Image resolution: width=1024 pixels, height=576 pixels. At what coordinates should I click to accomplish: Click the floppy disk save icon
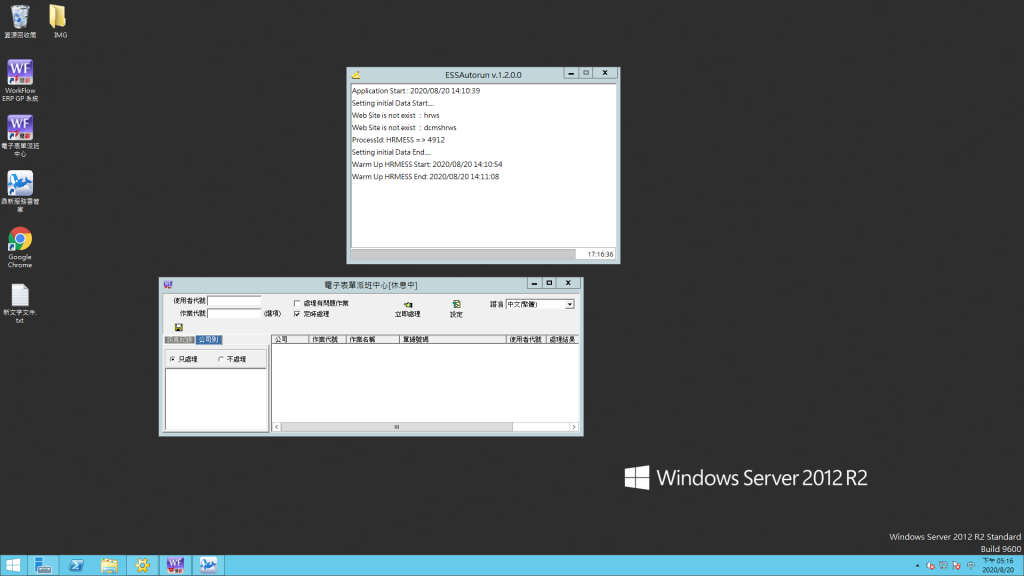178,327
